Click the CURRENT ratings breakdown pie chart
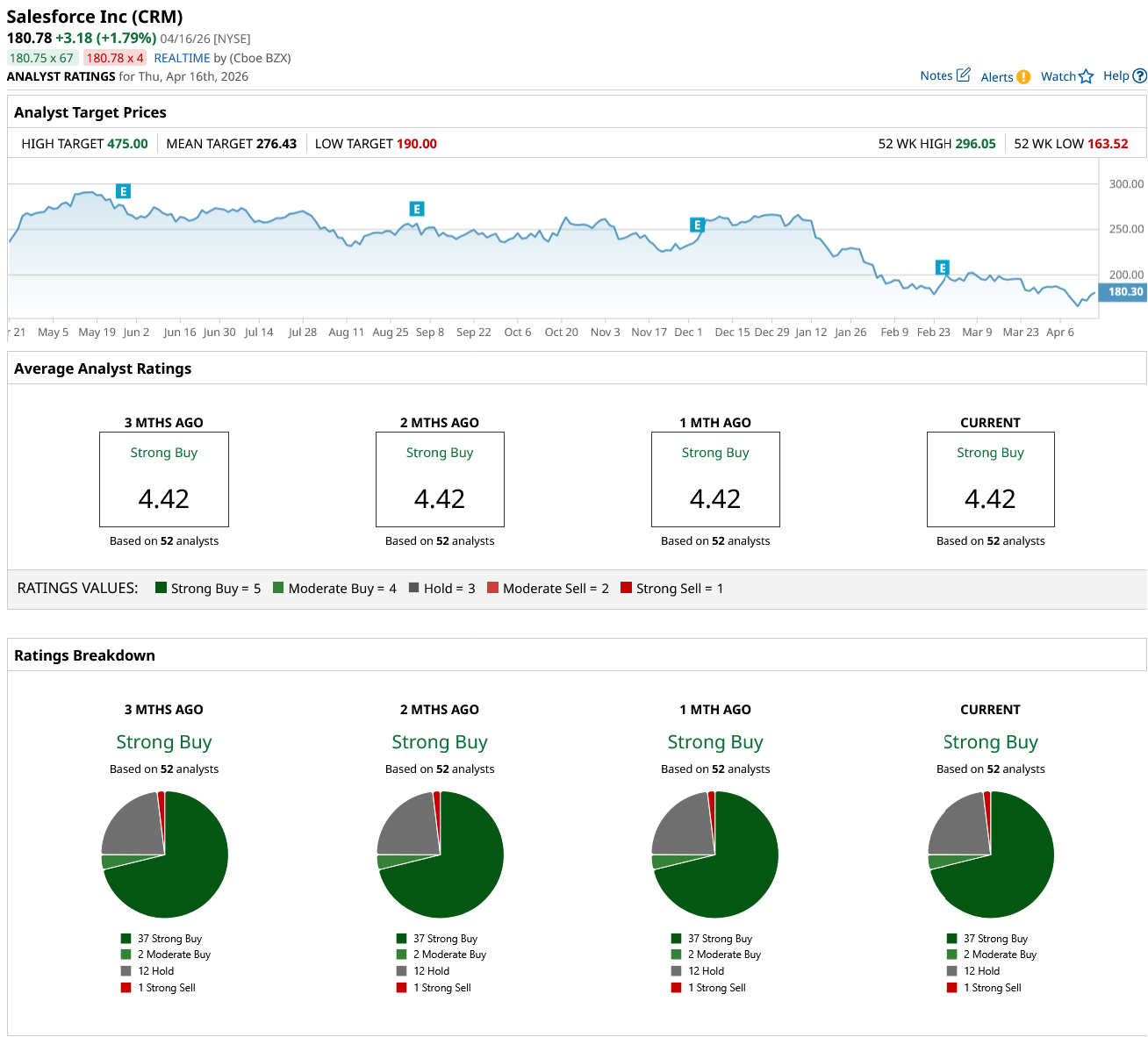Screen dimensions: 1148x1037 click(990, 855)
